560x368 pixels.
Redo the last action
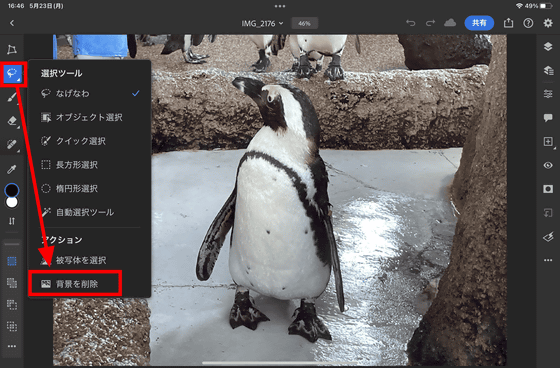[x=430, y=23]
